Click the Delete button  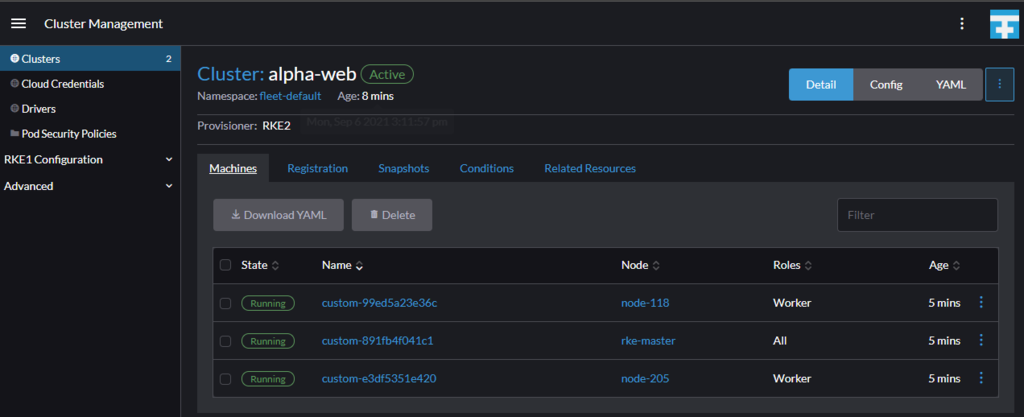(392, 215)
